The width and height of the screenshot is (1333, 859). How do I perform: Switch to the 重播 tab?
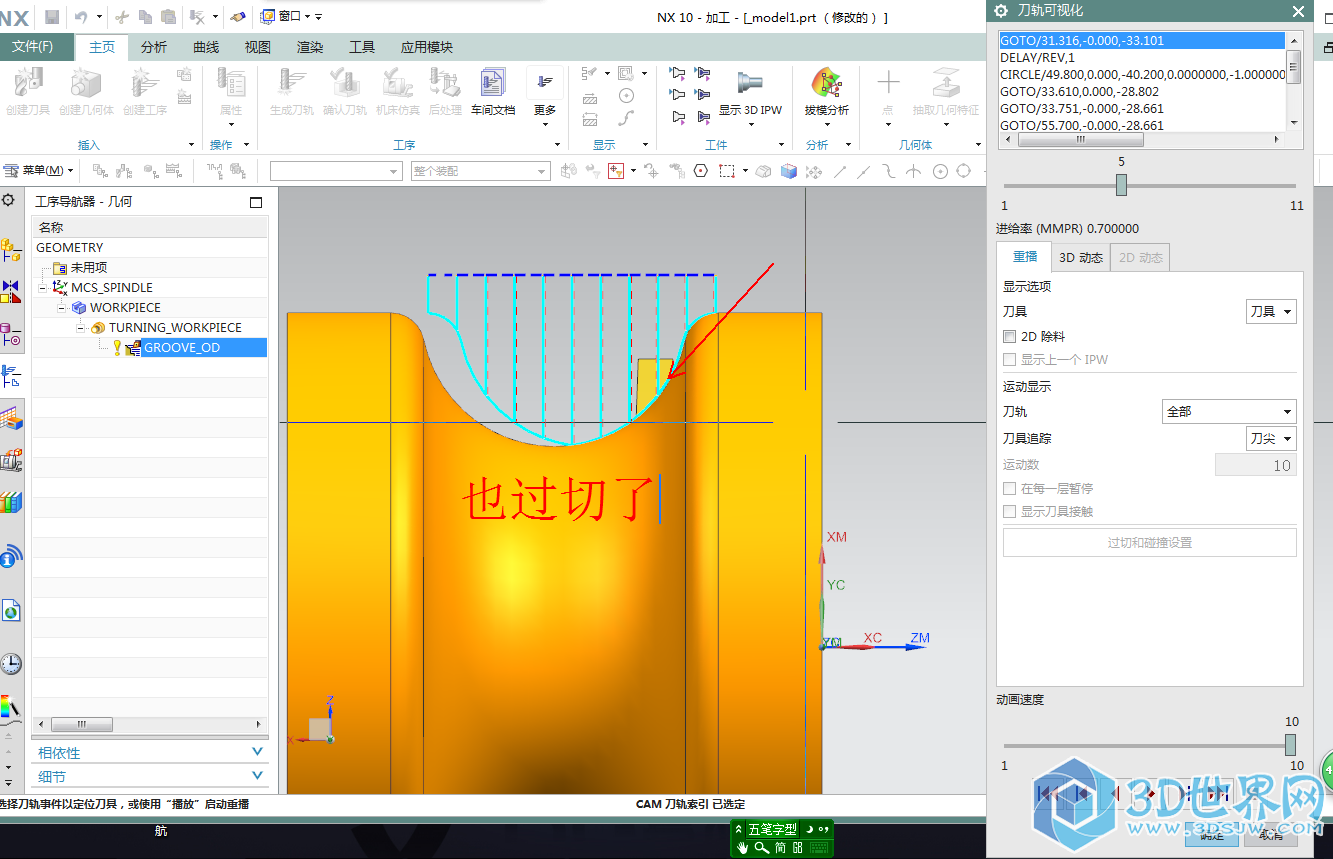(1025, 257)
